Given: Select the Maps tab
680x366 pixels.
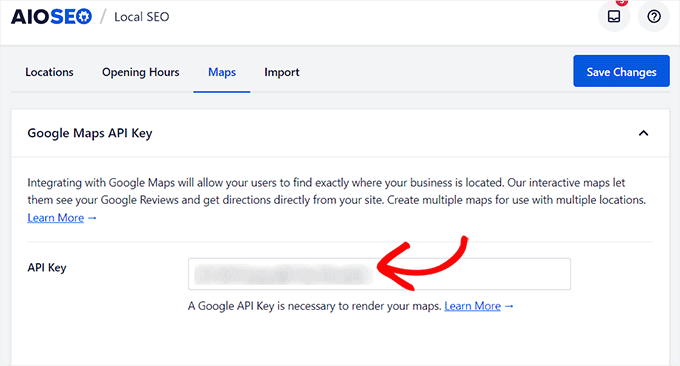Looking at the screenshot, I should point(222,72).
